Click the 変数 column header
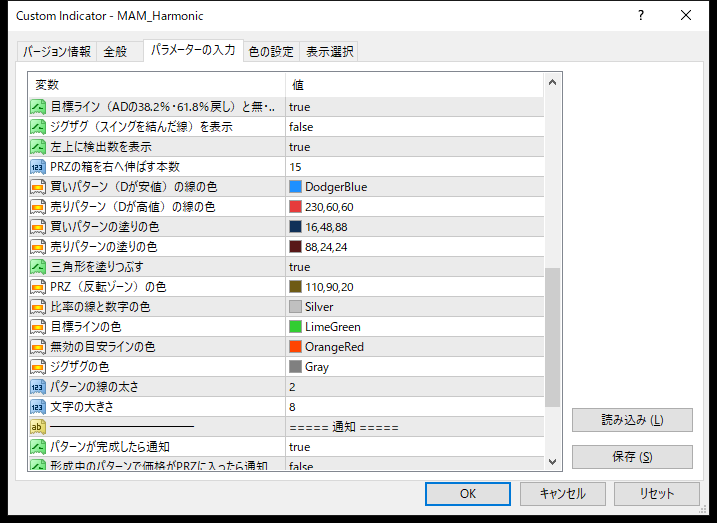Image resolution: width=717 pixels, height=523 pixels. (157, 85)
